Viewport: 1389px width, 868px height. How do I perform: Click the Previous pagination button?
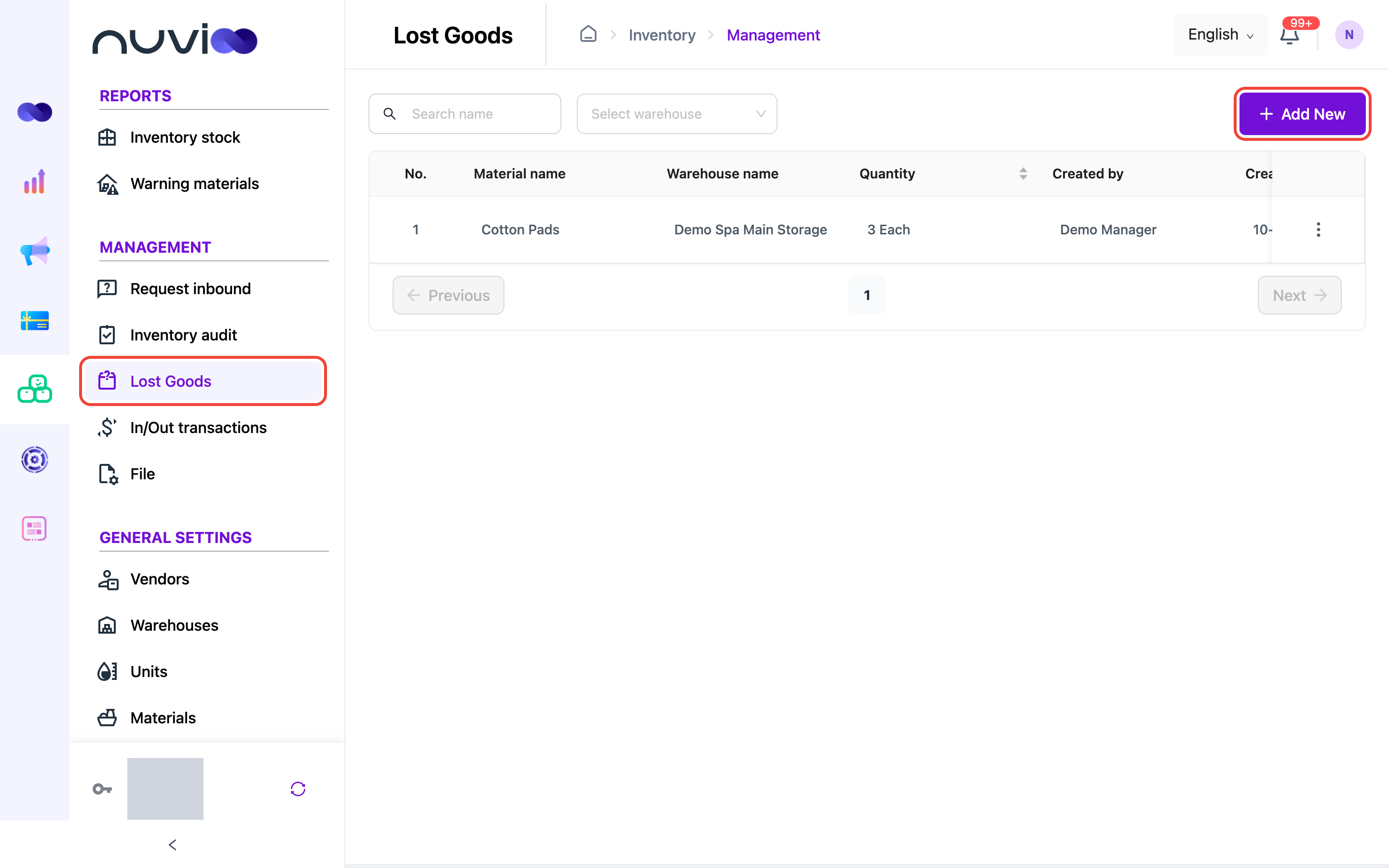point(448,295)
